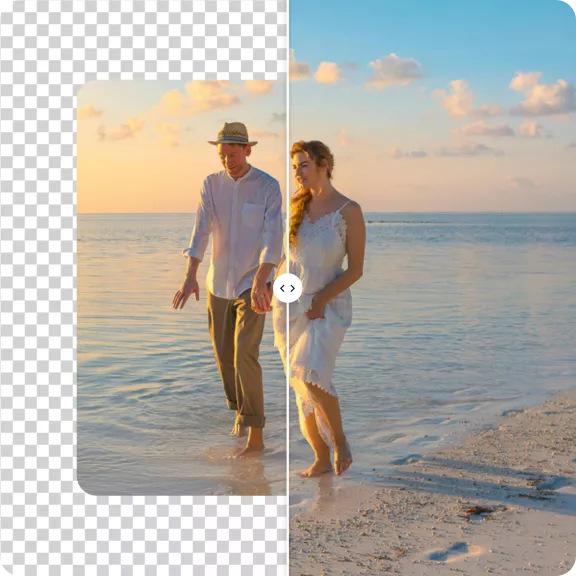This screenshot has width=576, height=576.
Task: Click the left chevron inside the slider handle
Action: 282,289
